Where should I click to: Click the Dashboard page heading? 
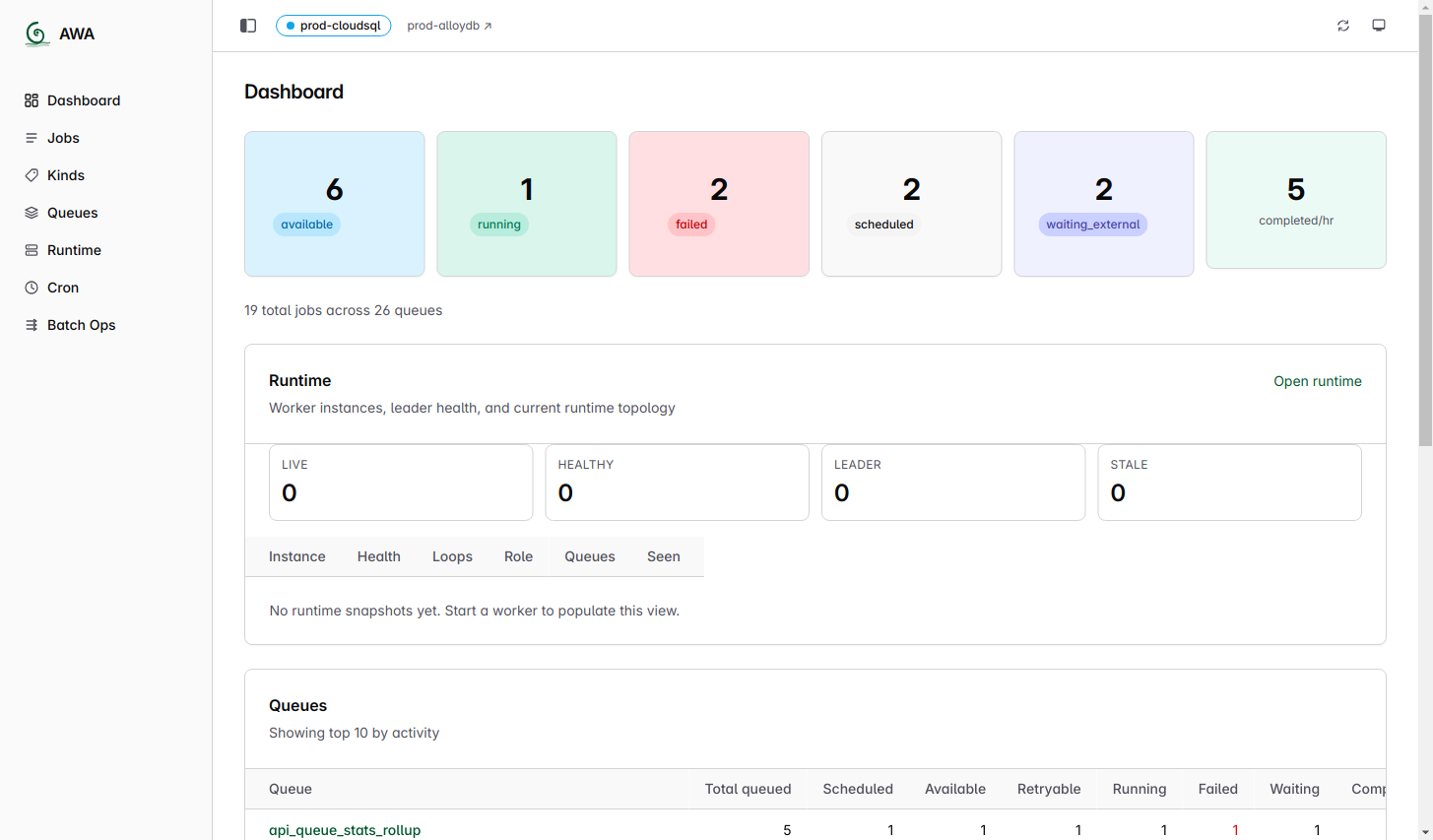[293, 92]
